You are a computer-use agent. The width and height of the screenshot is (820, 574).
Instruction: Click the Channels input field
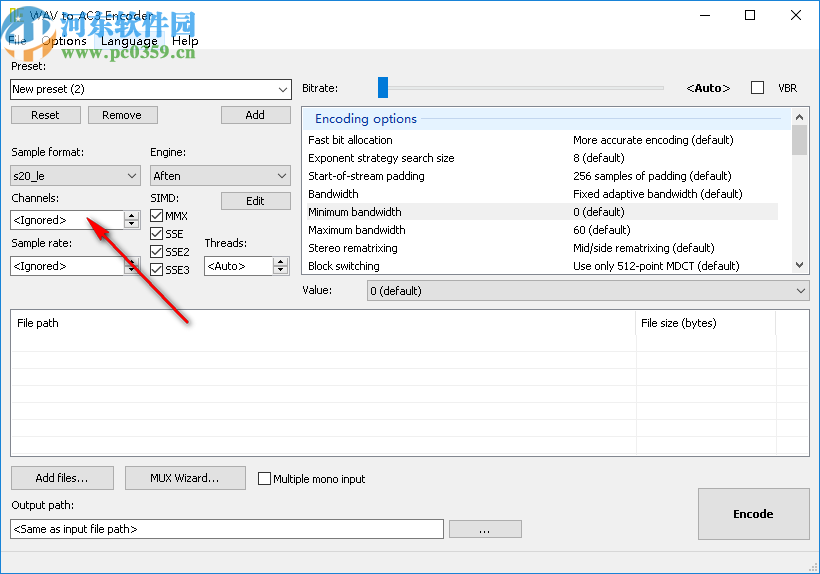[x=67, y=220]
